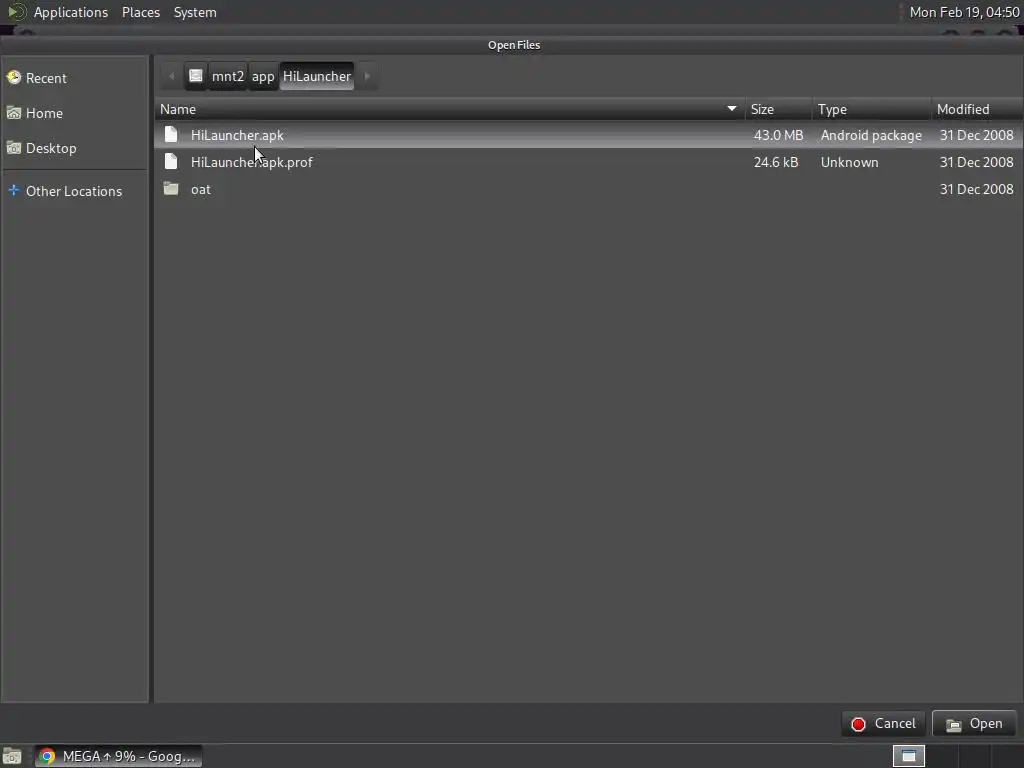Open the Places menu
The width and height of the screenshot is (1024, 768).
point(141,12)
